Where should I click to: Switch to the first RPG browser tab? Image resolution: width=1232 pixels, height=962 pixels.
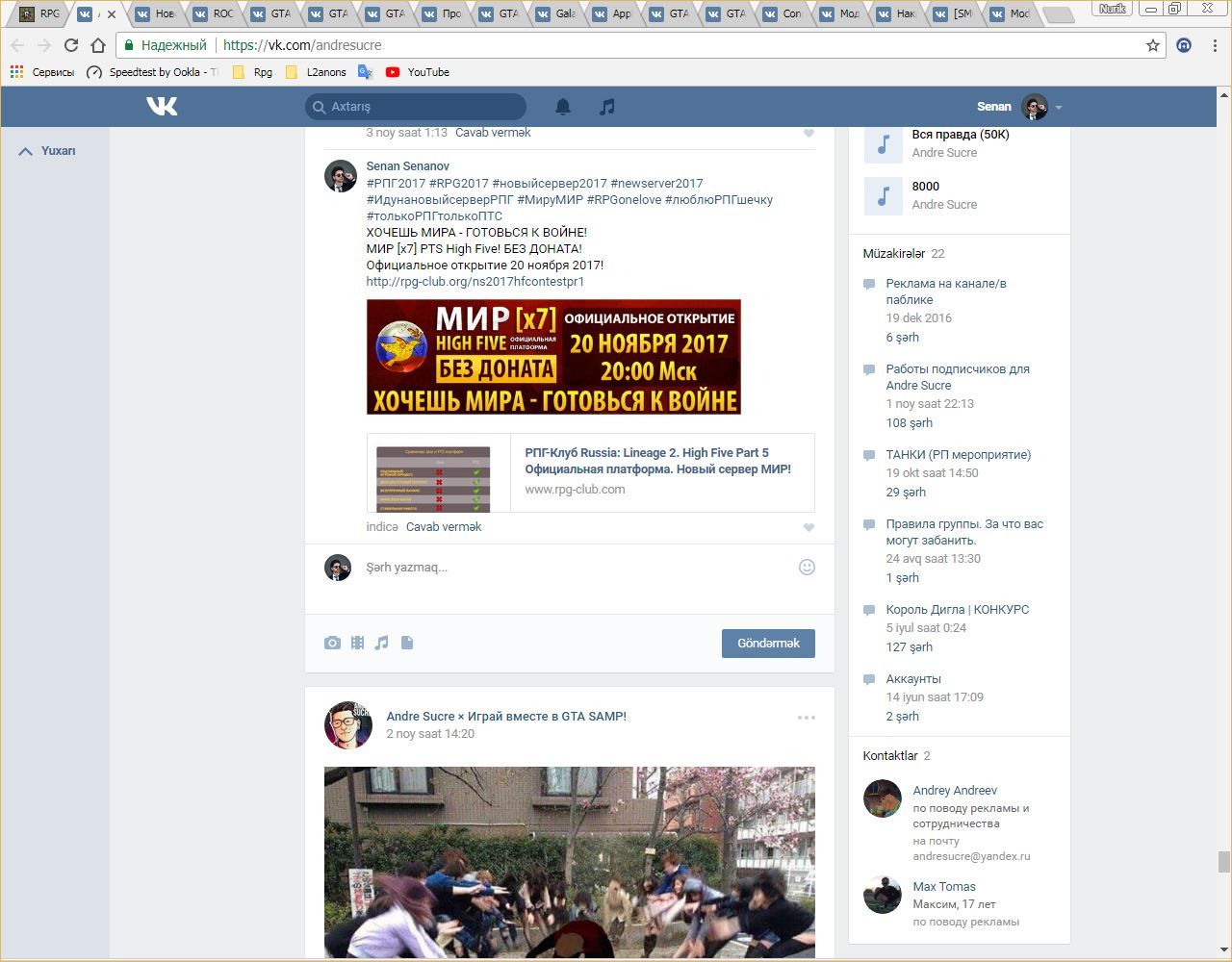pos(41,13)
